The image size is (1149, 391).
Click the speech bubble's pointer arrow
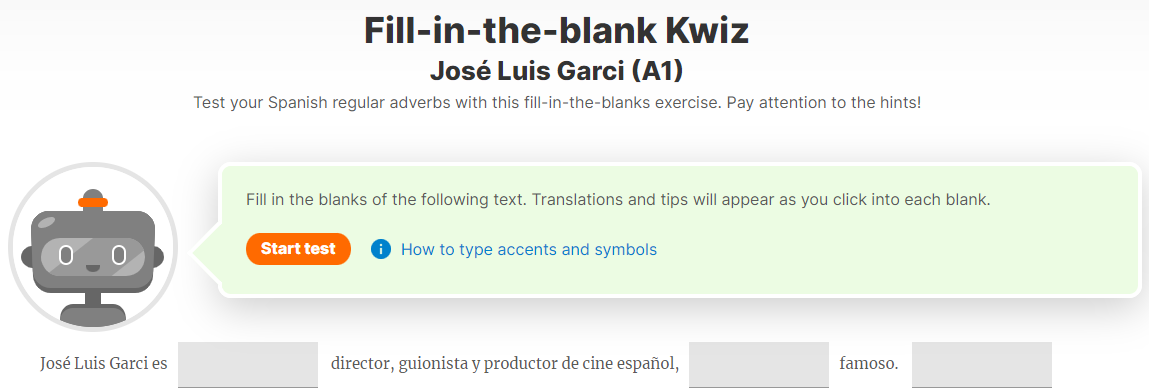pos(206,253)
